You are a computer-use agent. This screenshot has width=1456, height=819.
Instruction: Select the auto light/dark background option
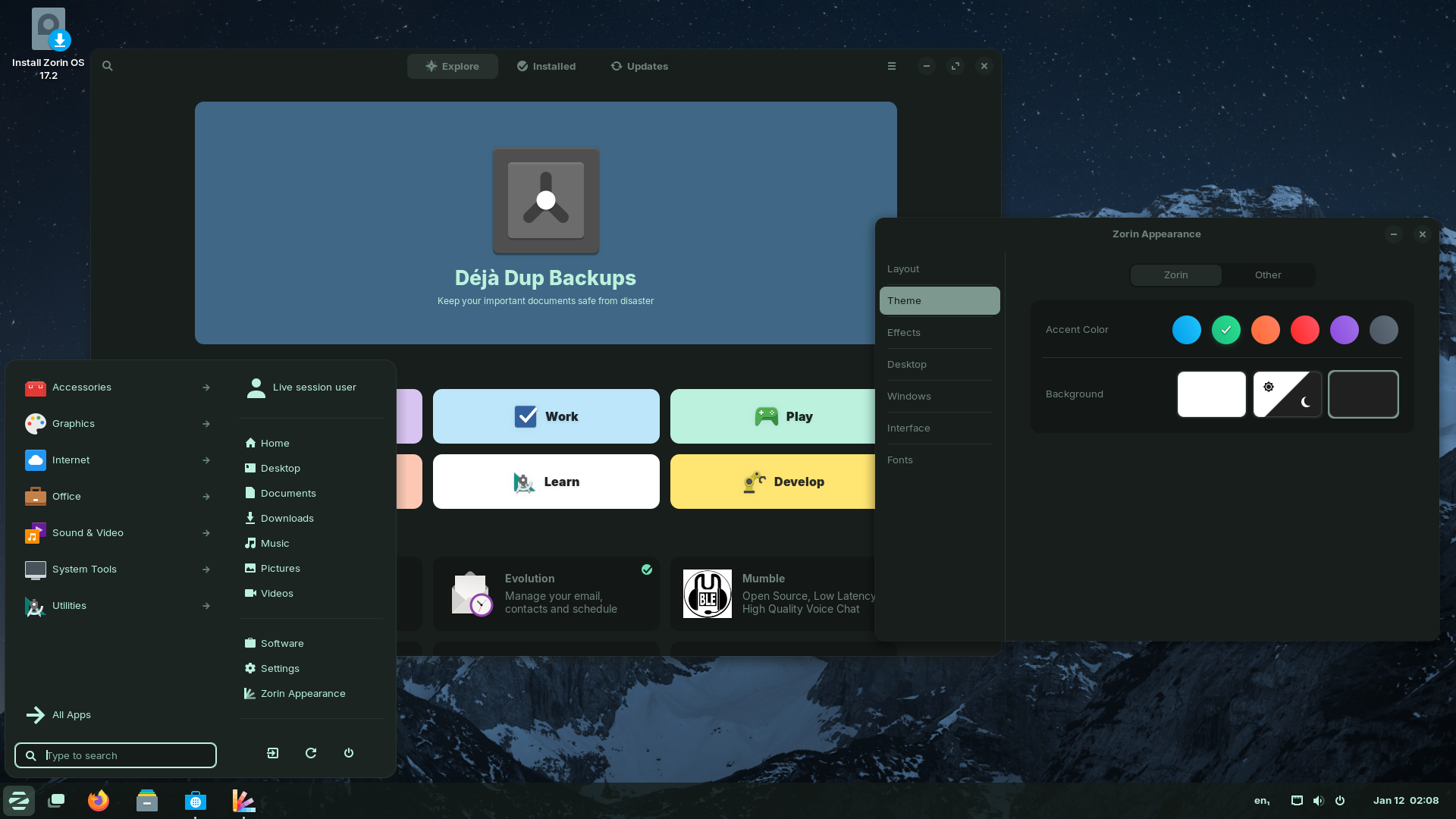[1287, 394]
